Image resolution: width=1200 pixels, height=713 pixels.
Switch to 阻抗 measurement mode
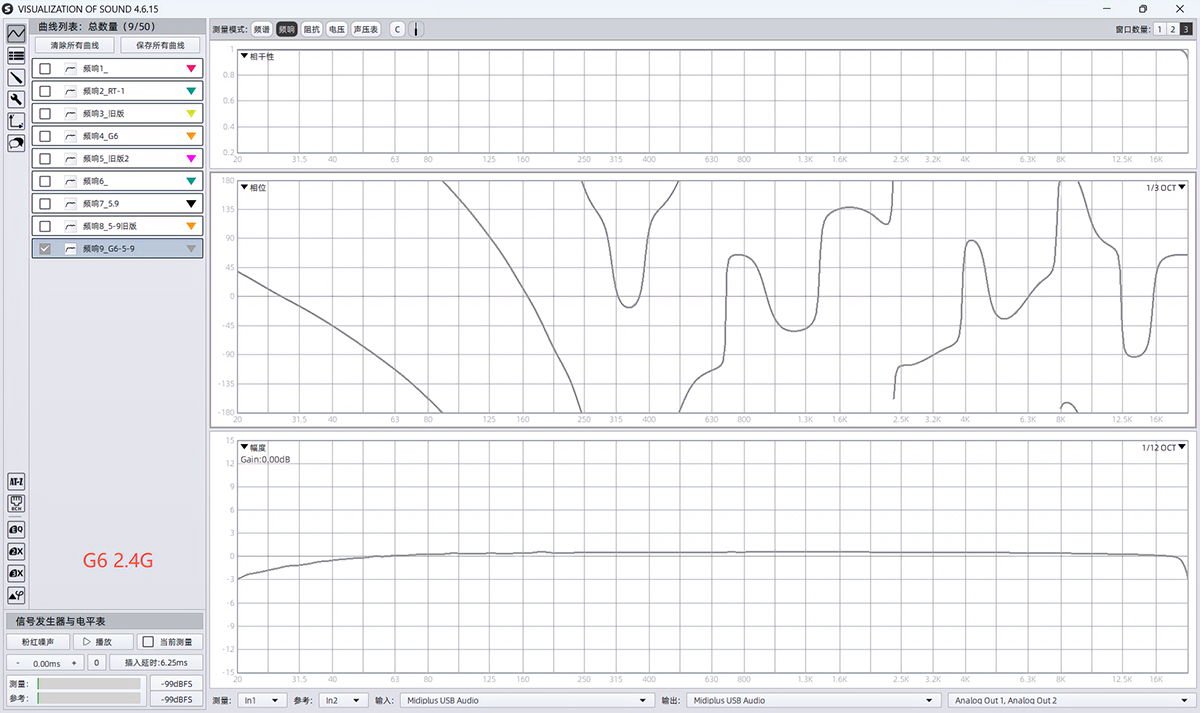pyautogui.click(x=312, y=29)
